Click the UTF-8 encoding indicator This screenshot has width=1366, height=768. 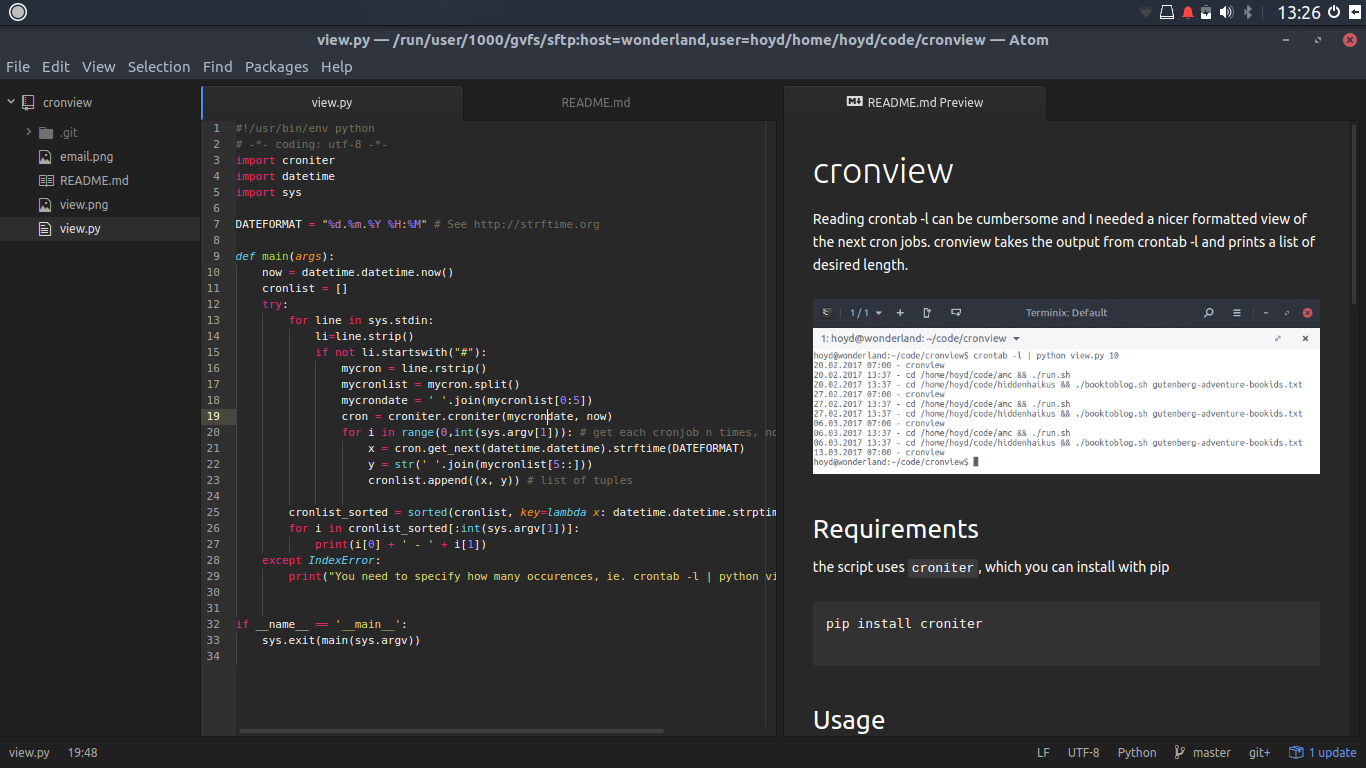(1083, 752)
